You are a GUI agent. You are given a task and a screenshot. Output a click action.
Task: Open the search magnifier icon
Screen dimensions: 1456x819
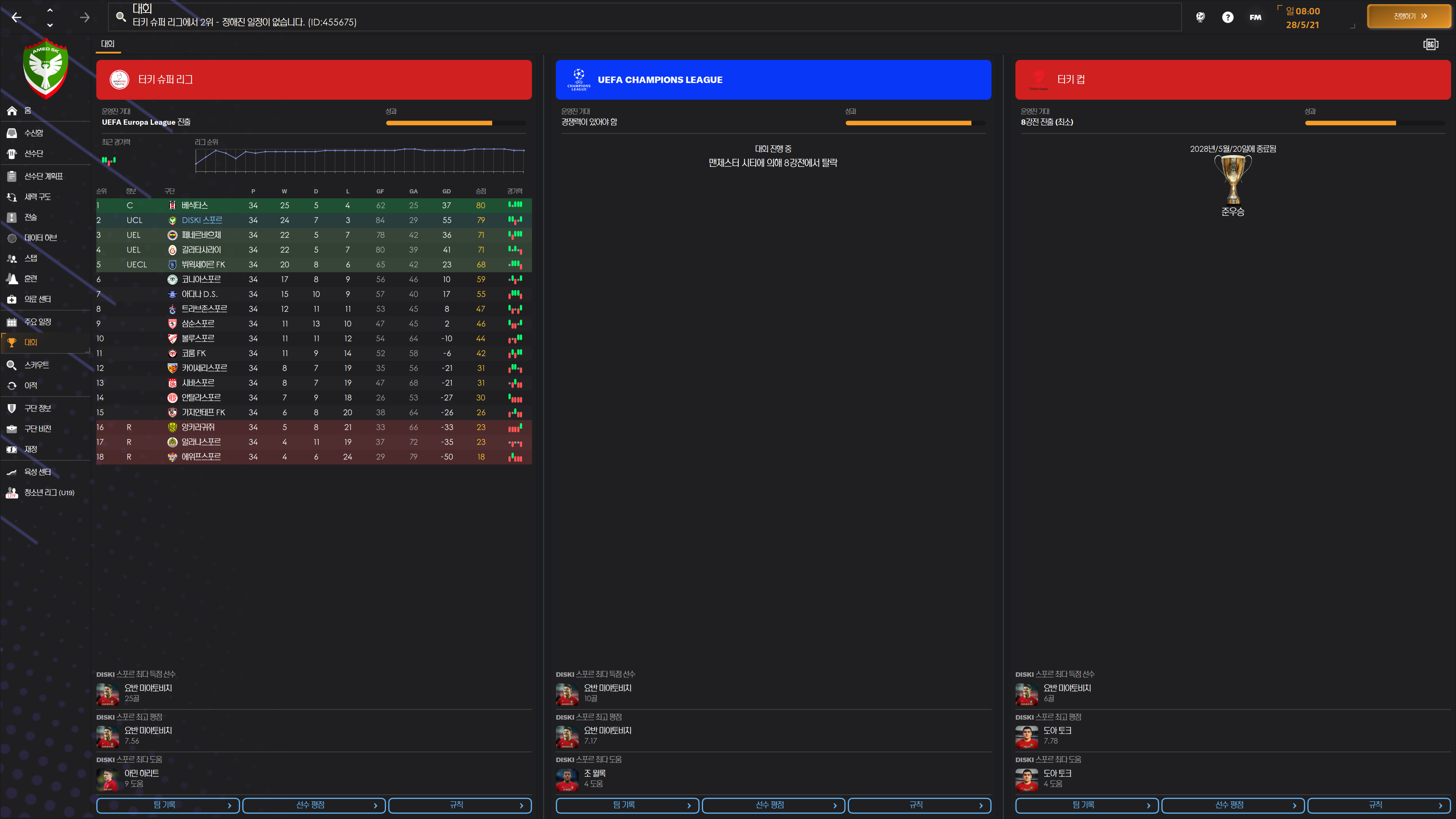(x=121, y=17)
